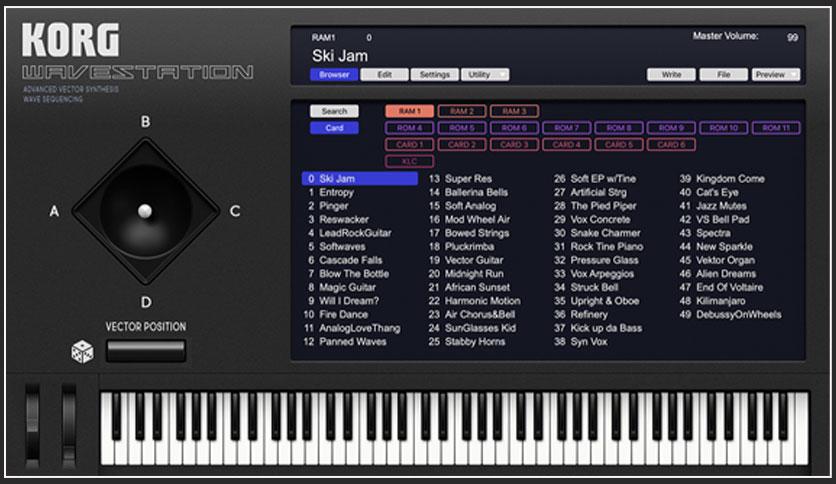Image resolution: width=836 pixels, height=484 pixels.
Task: Select the ROM 6 bank
Action: click(514, 128)
